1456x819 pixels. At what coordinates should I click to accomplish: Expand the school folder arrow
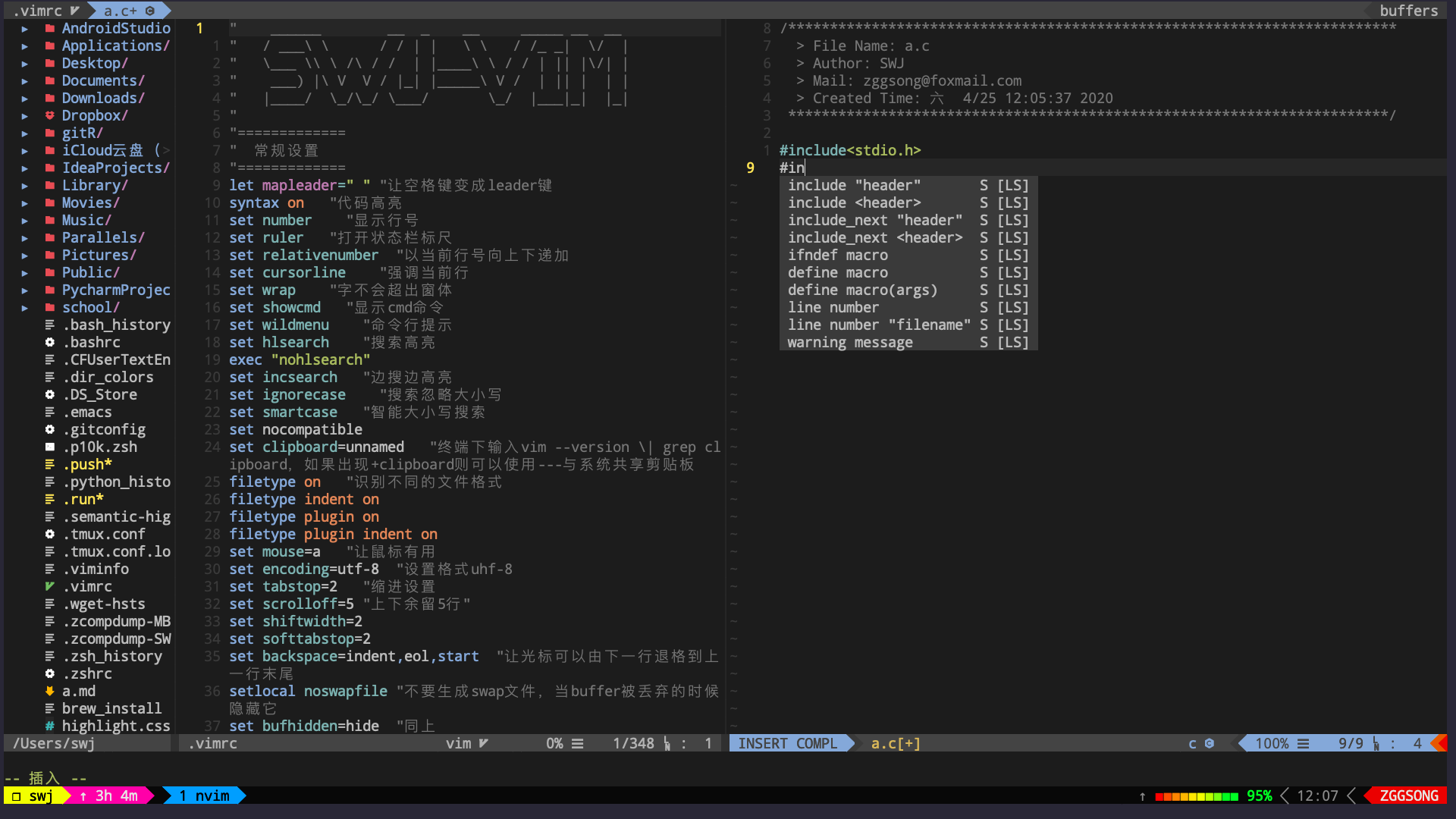click(x=25, y=308)
